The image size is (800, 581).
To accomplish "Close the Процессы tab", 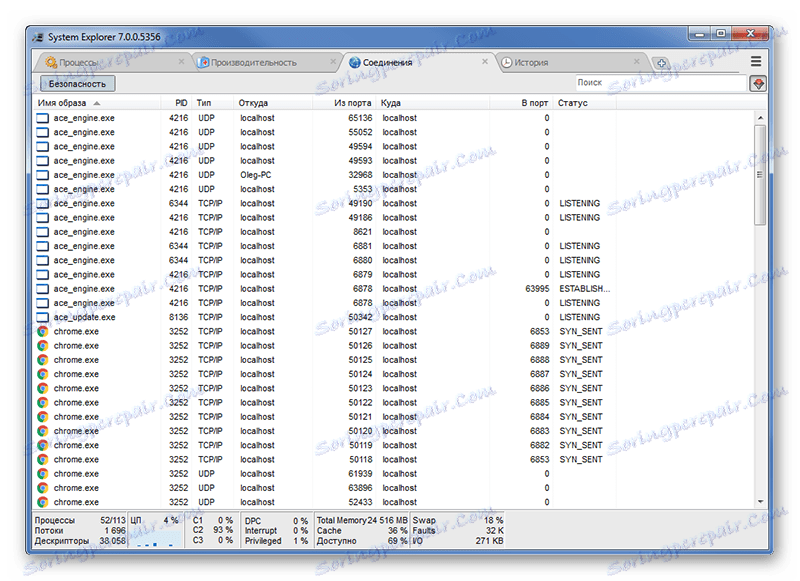I will coord(181,62).
